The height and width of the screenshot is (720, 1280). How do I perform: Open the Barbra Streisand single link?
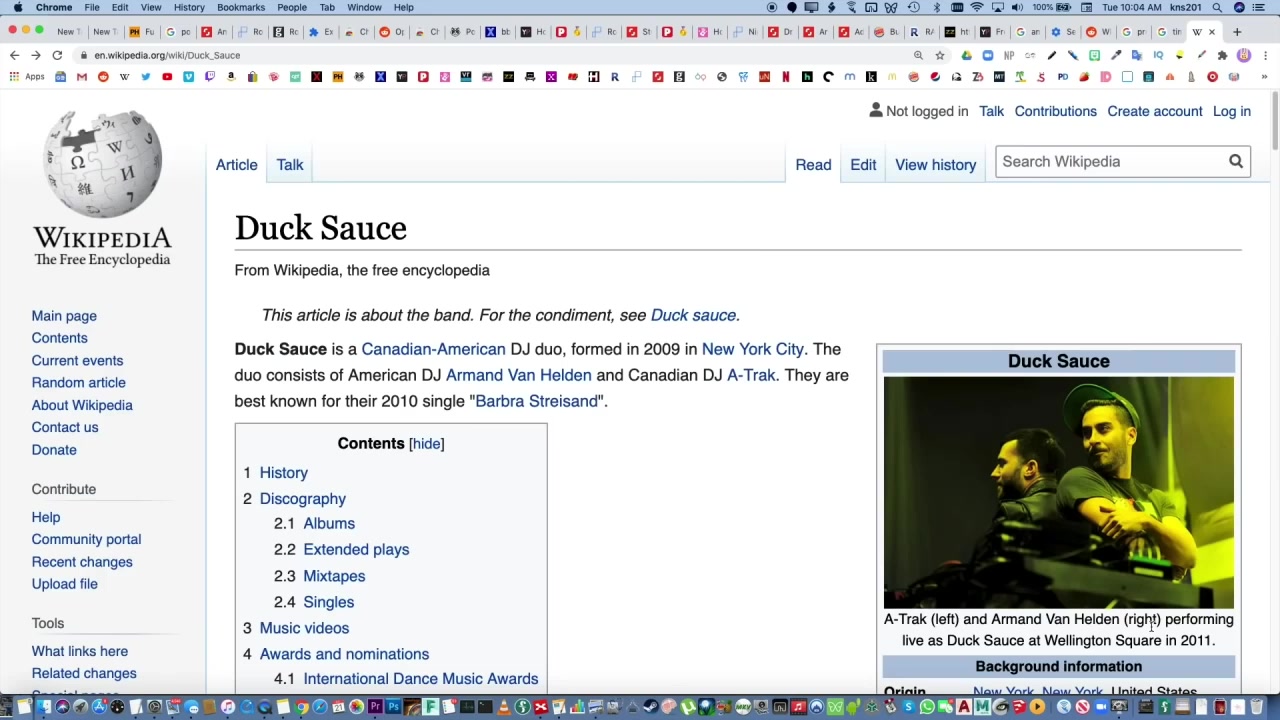tap(536, 401)
